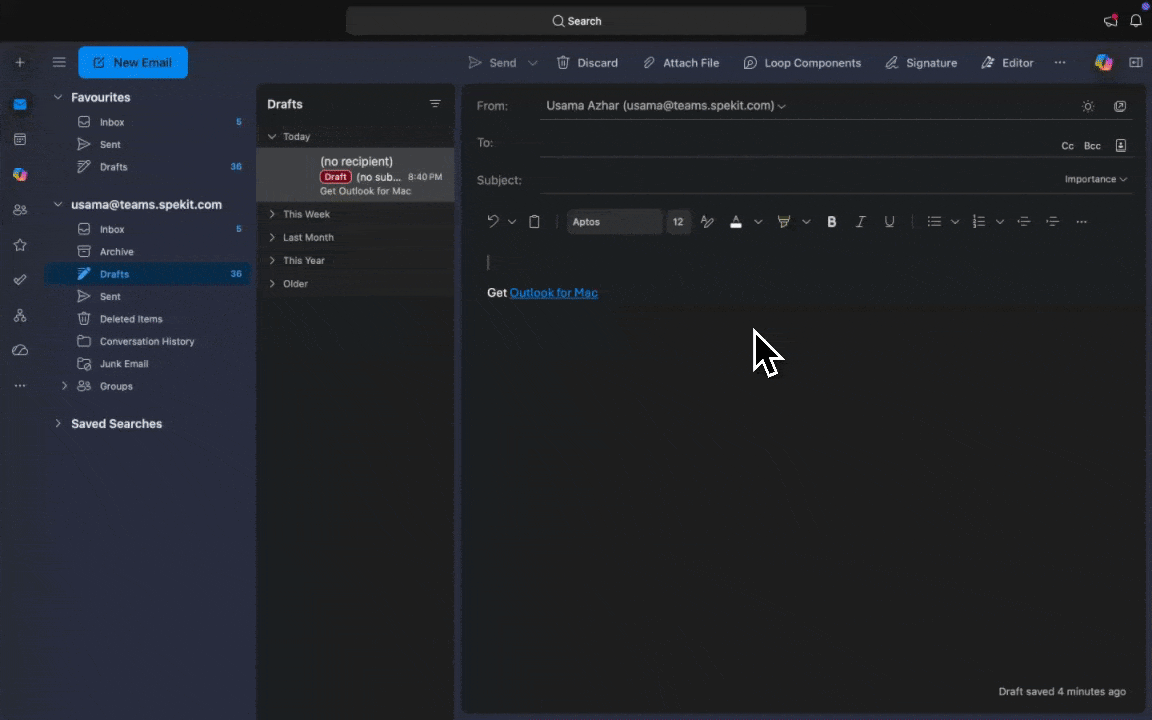1152x720 pixels.
Task: Follow the Outlook for Mac link
Action: [x=553, y=292]
